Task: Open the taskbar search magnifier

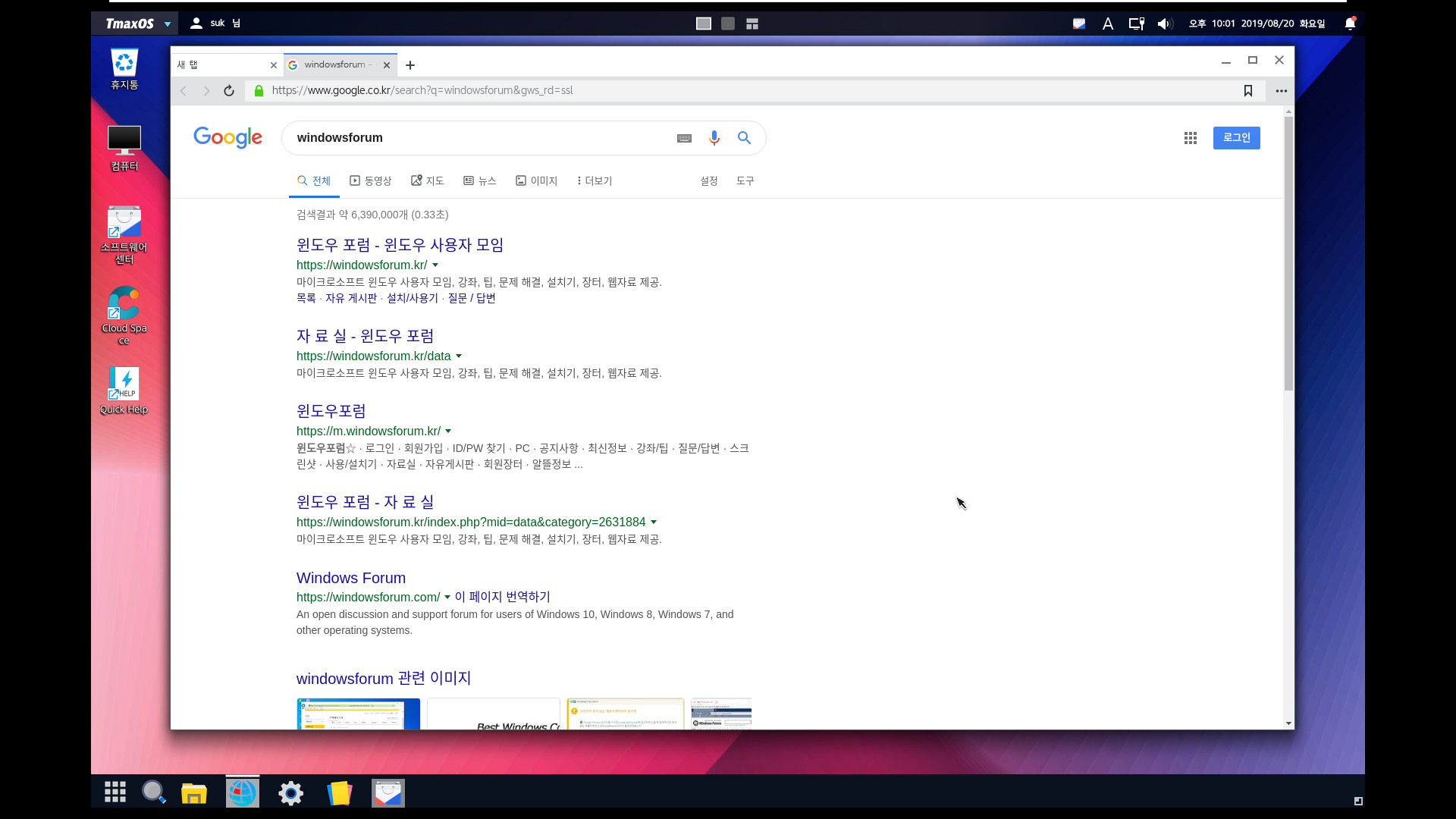Action: [154, 792]
